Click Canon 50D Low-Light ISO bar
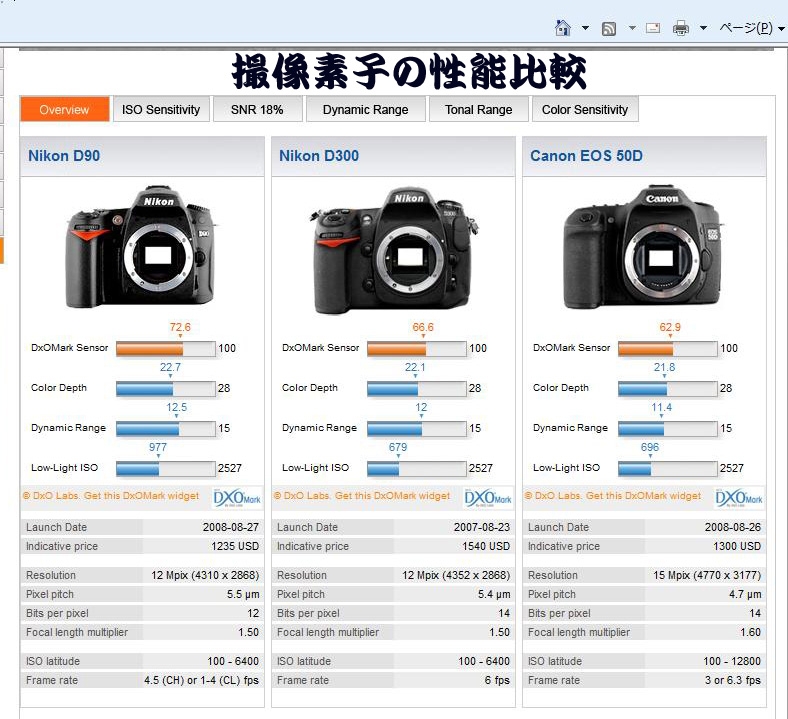This screenshot has width=788, height=719. pyautogui.click(x=667, y=469)
